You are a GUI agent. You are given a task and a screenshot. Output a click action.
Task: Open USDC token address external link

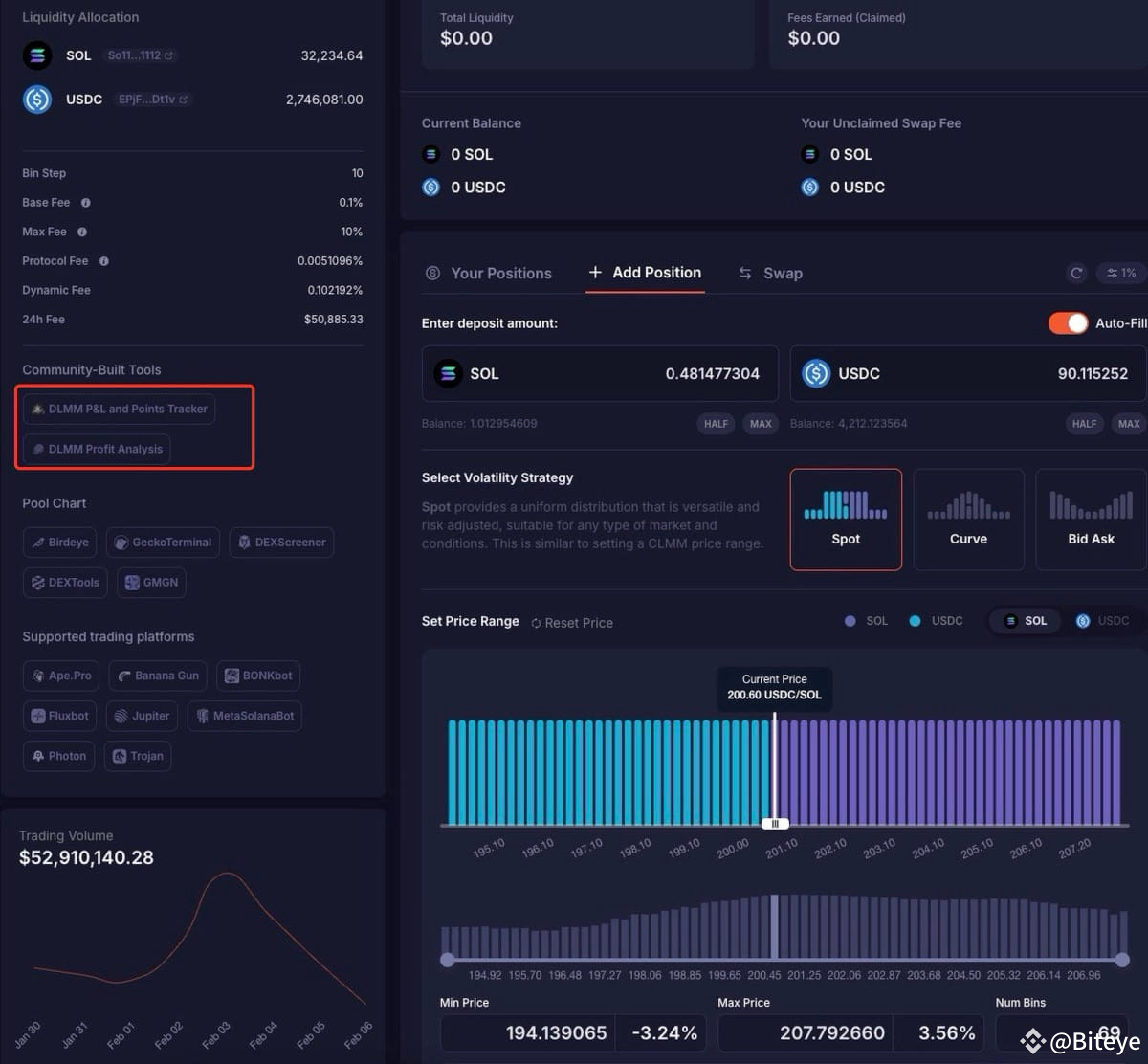(183, 100)
